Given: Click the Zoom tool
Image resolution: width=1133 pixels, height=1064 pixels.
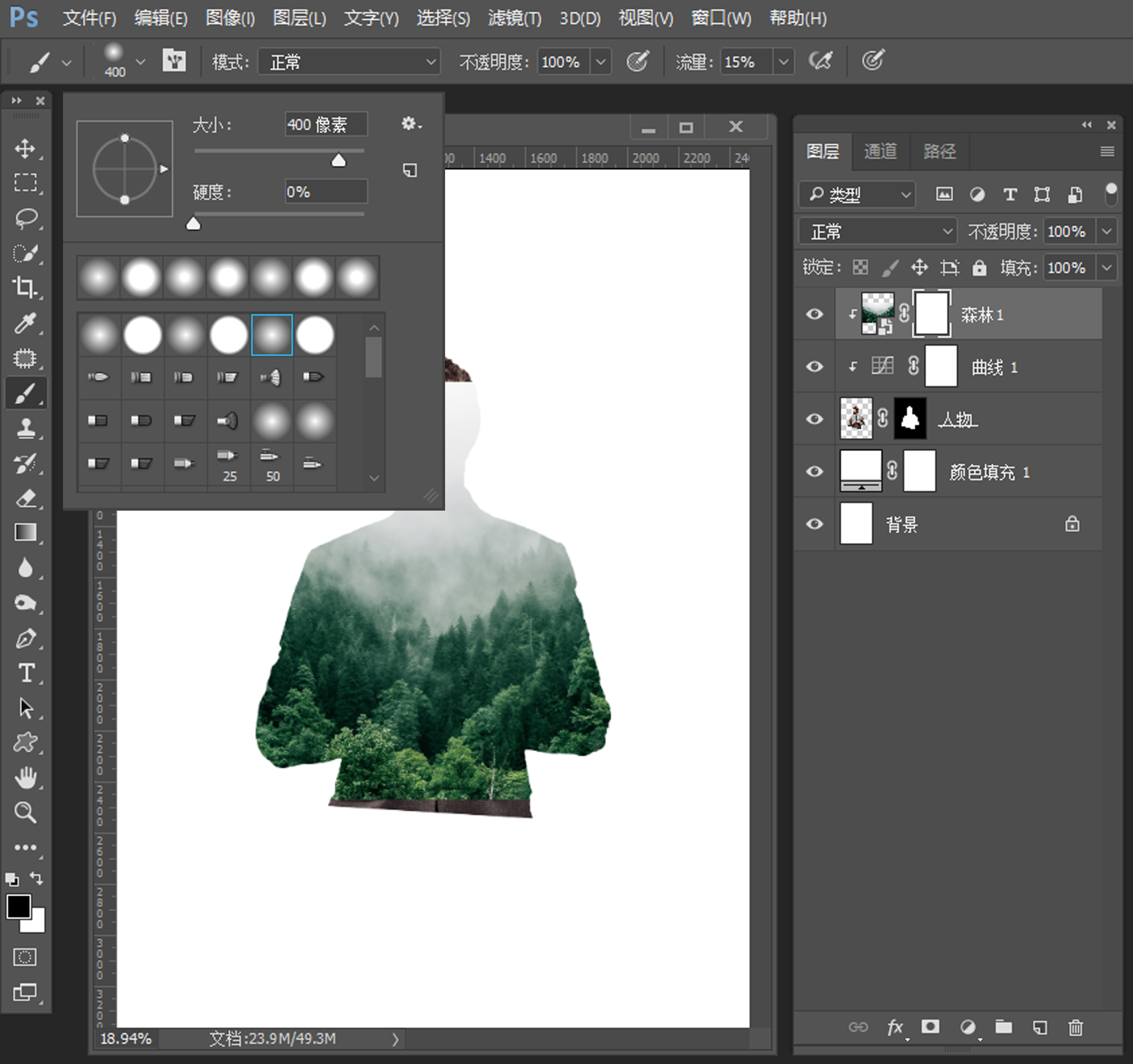Looking at the screenshot, I should [25, 812].
